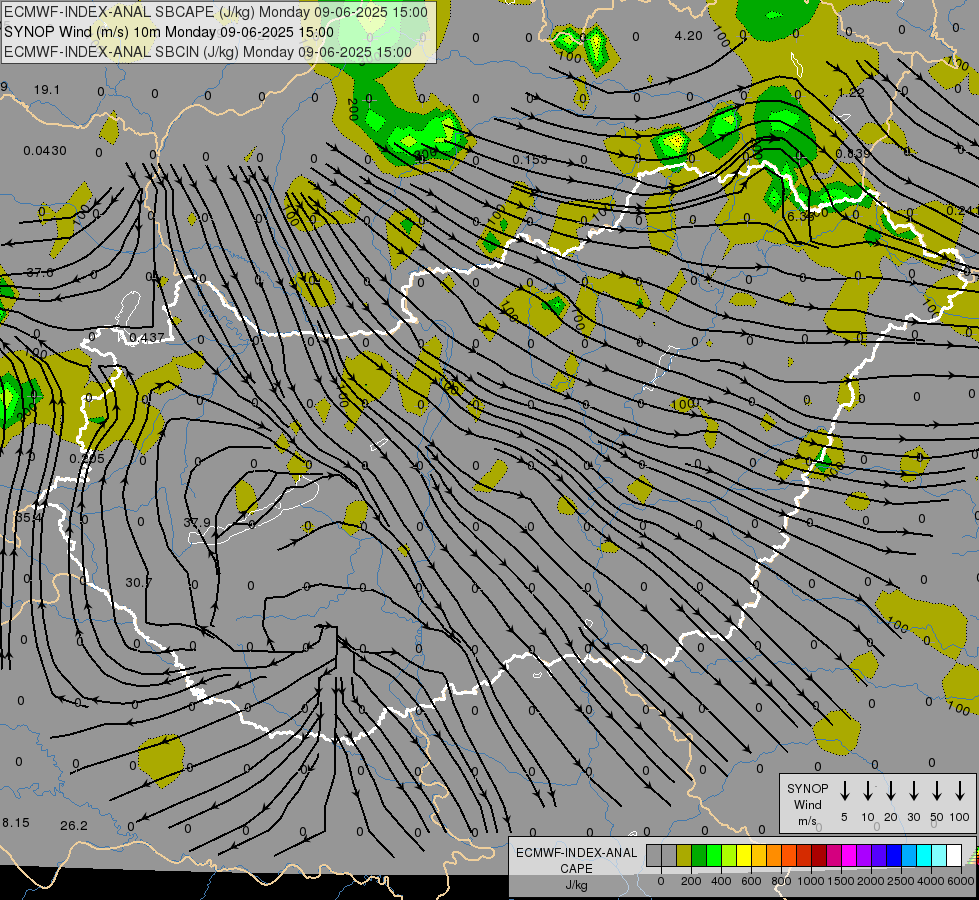
Task: Click legend tick label 800
Action: click(x=781, y=881)
